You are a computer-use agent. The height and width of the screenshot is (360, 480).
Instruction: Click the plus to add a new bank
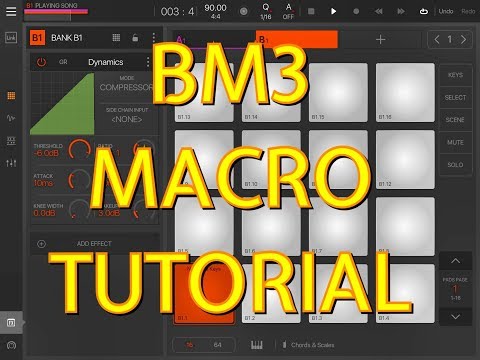[x=380, y=40]
